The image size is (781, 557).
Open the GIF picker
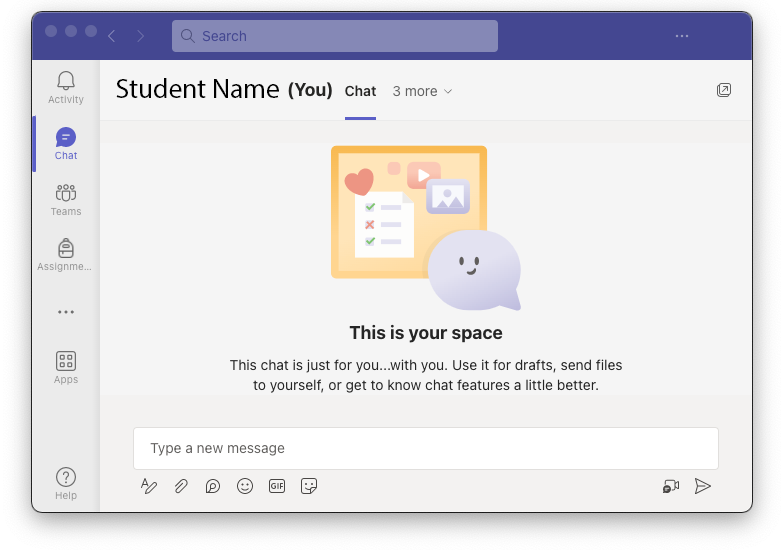pyautogui.click(x=277, y=486)
